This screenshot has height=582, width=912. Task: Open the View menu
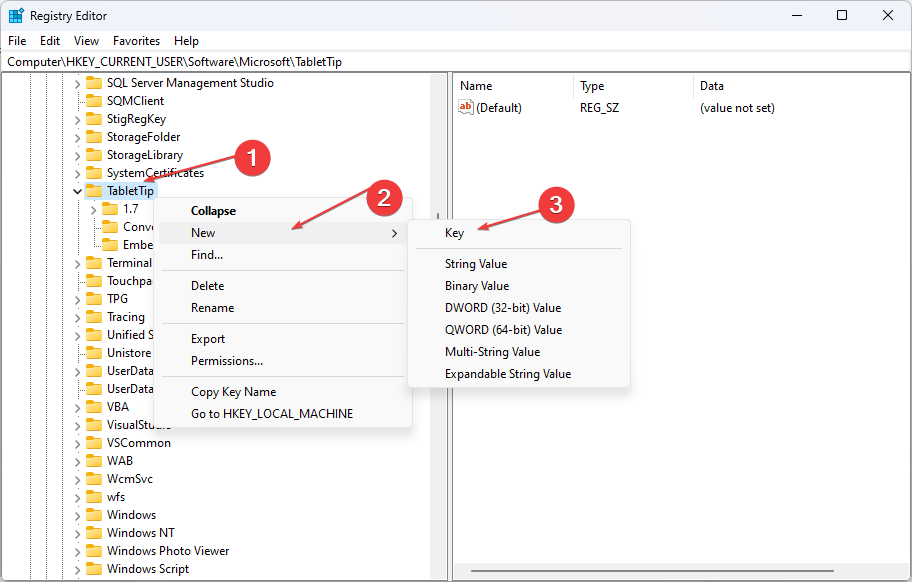[86, 41]
